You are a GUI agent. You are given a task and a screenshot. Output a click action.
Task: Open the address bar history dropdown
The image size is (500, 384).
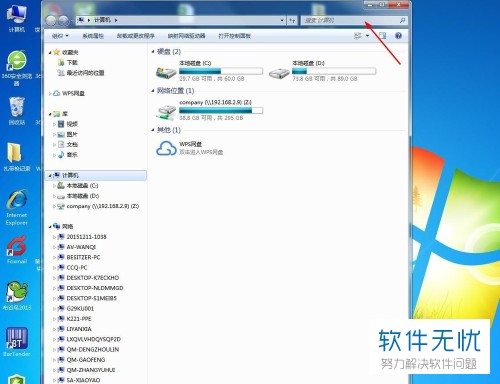[282, 20]
